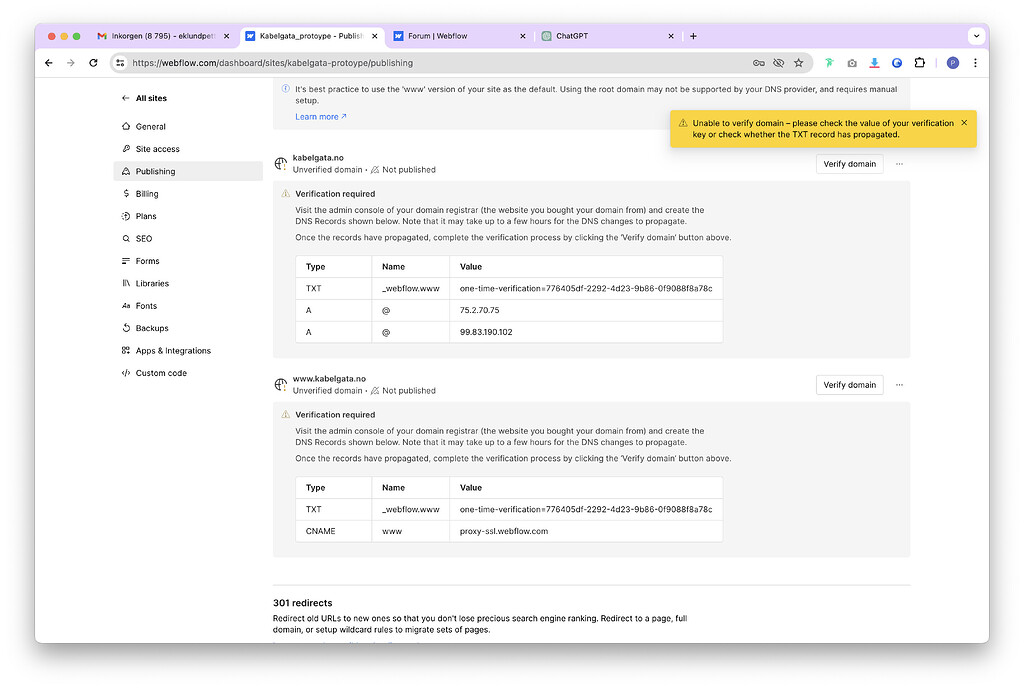Select the proxy-ssl.webflow.com CNAME value

(x=504, y=531)
